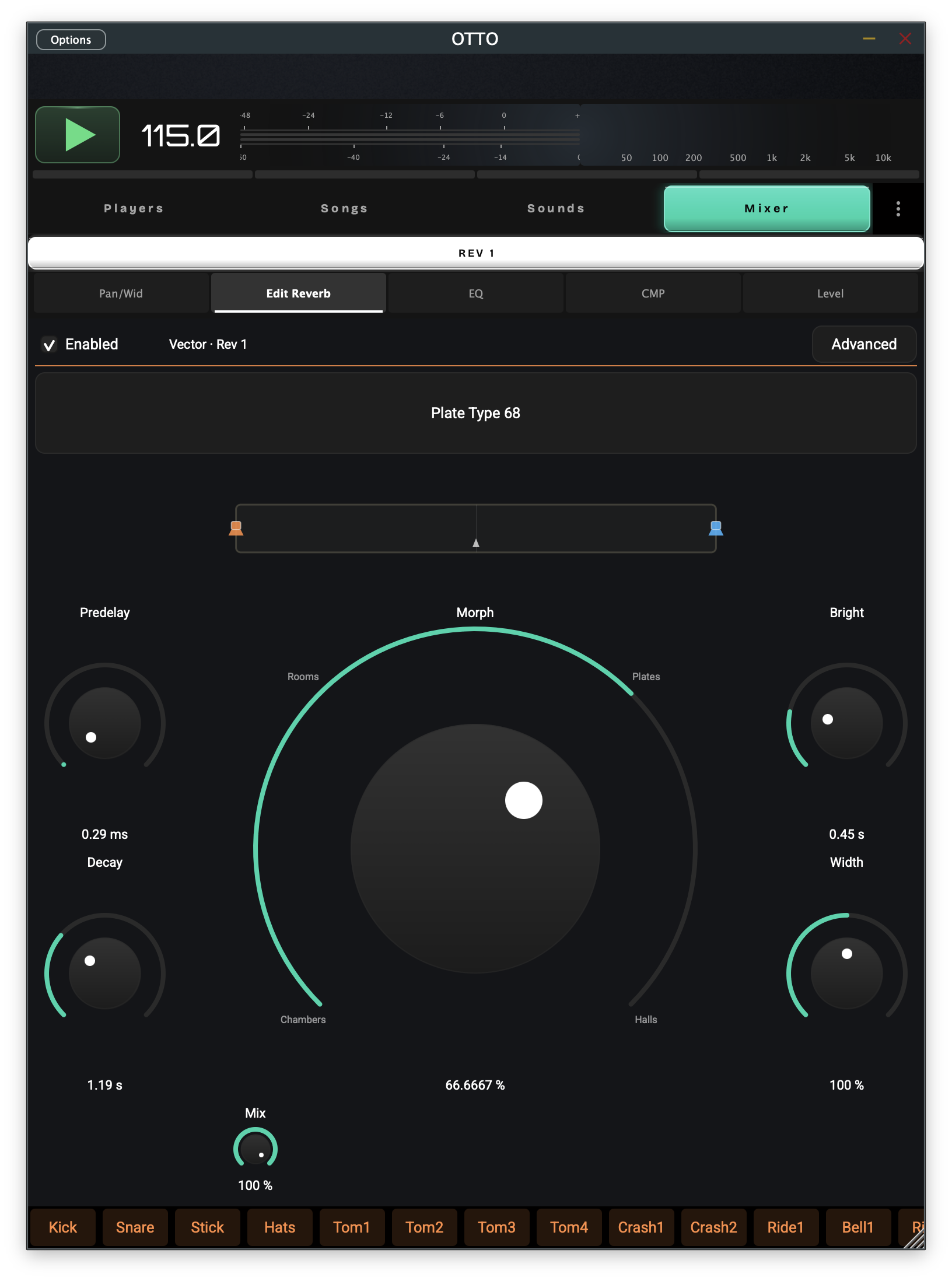Select the Edit Reverb tab
Screen dimensions: 952x1281
(x=299, y=293)
